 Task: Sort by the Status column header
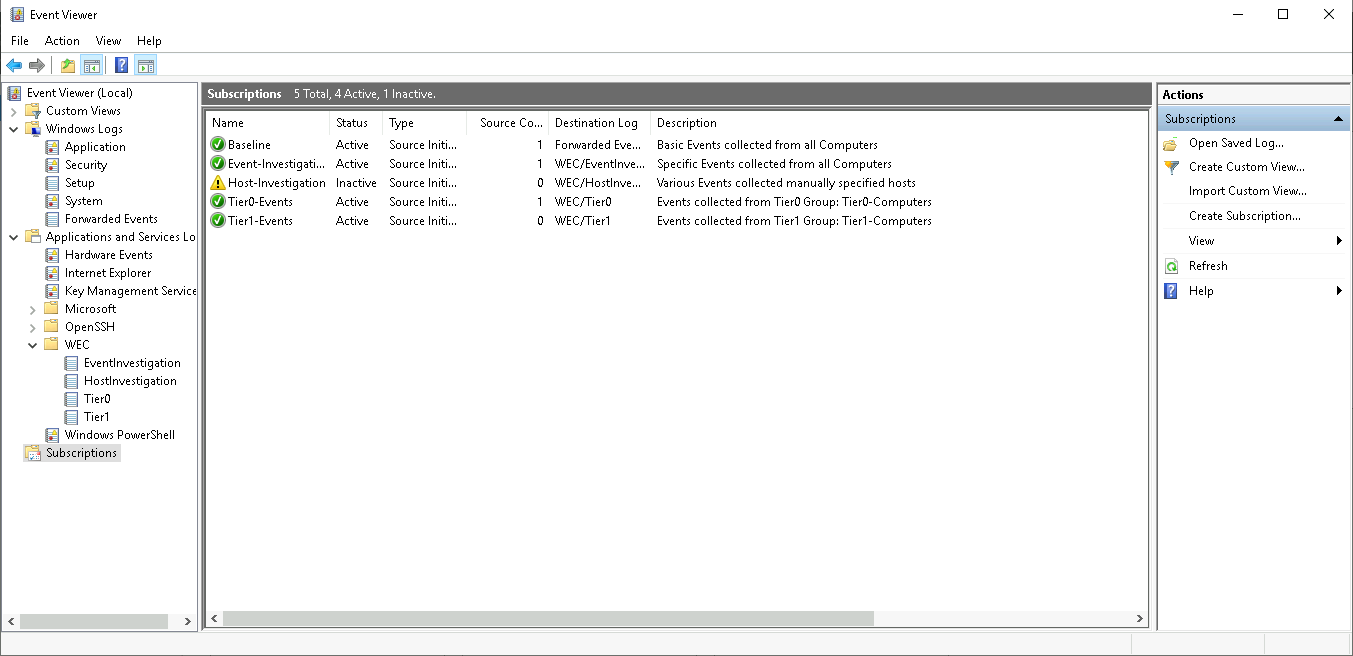pyautogui.click(x=356, y=123)
